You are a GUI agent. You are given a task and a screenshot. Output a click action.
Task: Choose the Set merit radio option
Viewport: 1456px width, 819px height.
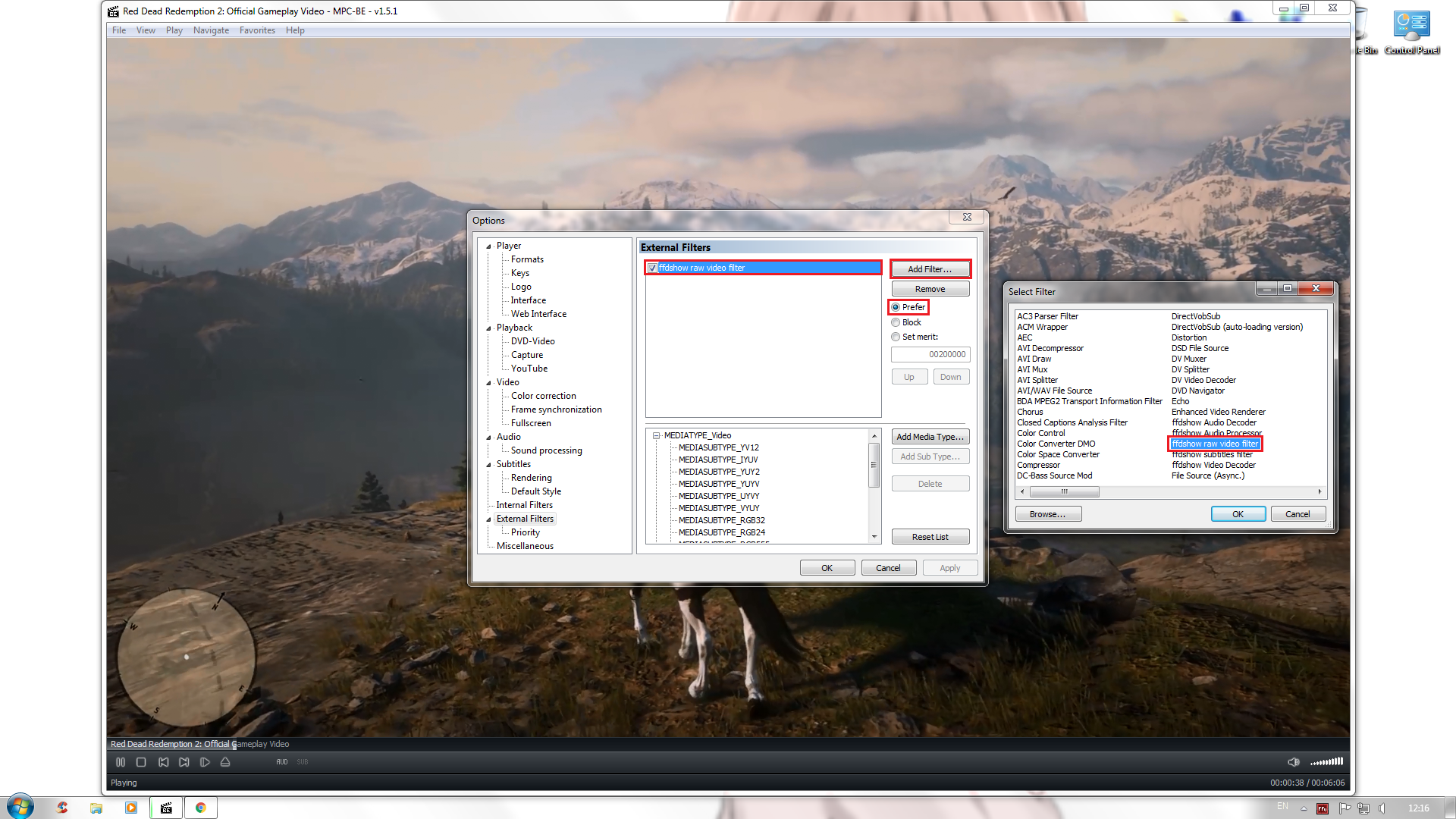(x=896, y=337)
